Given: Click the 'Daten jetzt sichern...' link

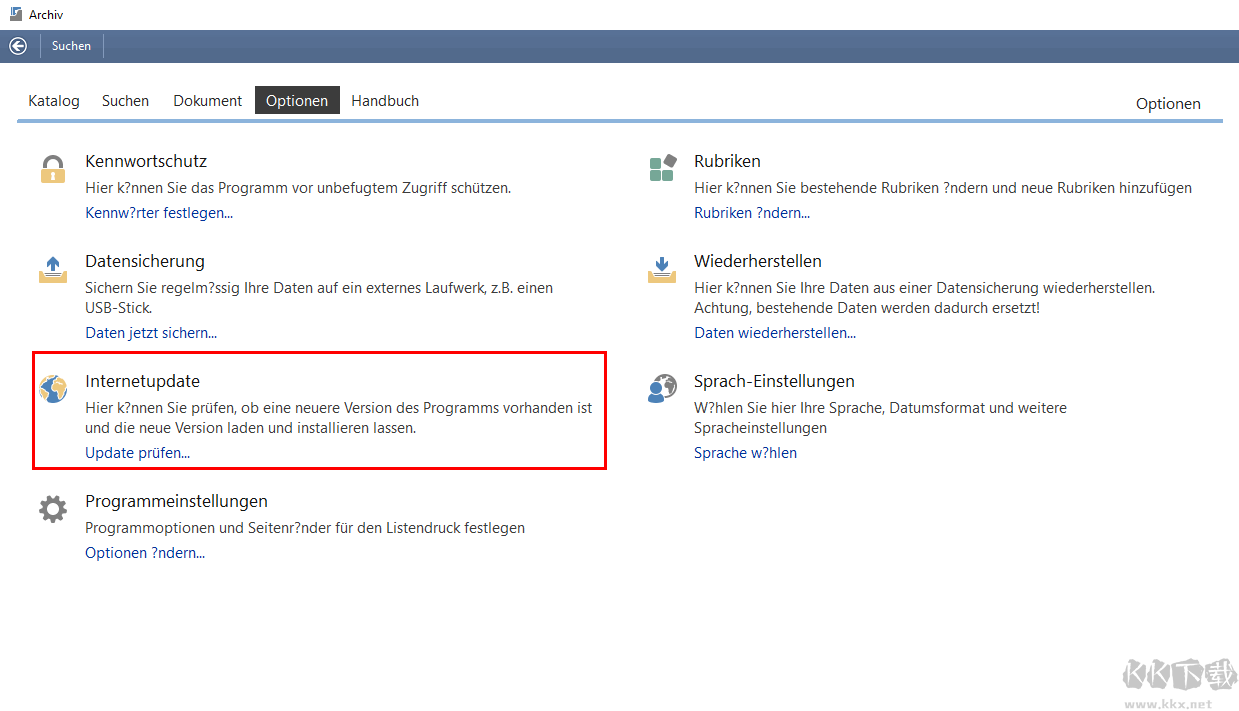Looking at the screenshot, I should coord(151,333).
